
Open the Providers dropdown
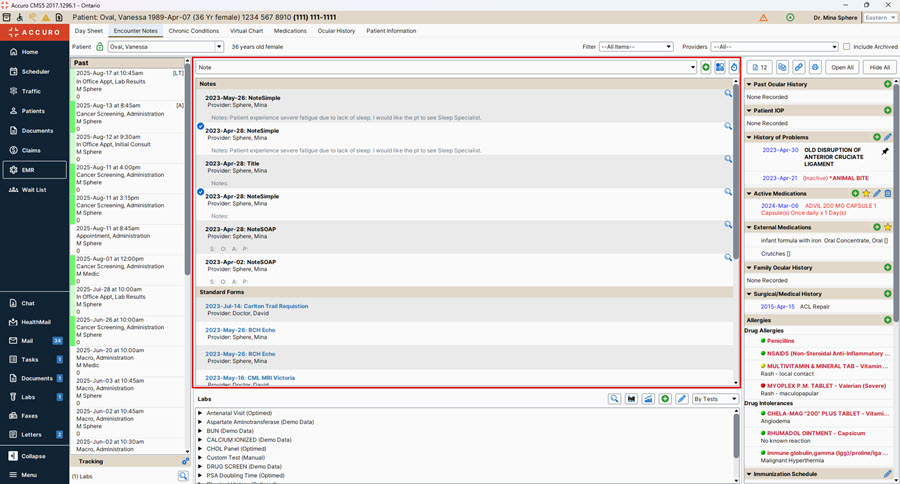tap(772, 47)
